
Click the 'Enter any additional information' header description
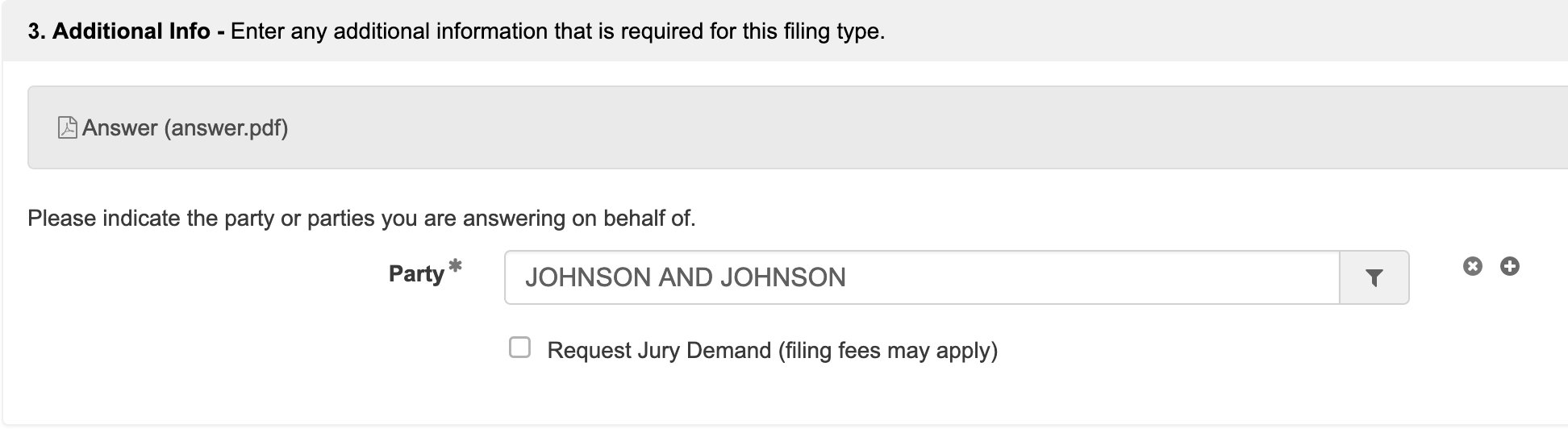557,31
